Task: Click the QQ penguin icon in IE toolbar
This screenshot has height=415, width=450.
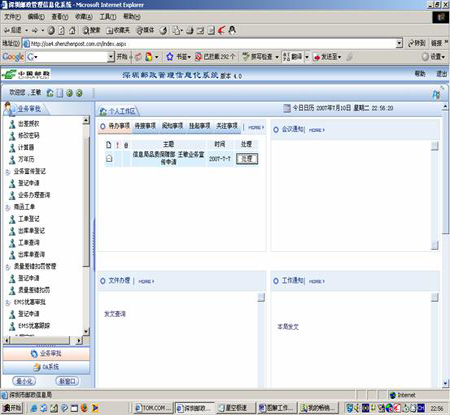Action: coord(232,30)
